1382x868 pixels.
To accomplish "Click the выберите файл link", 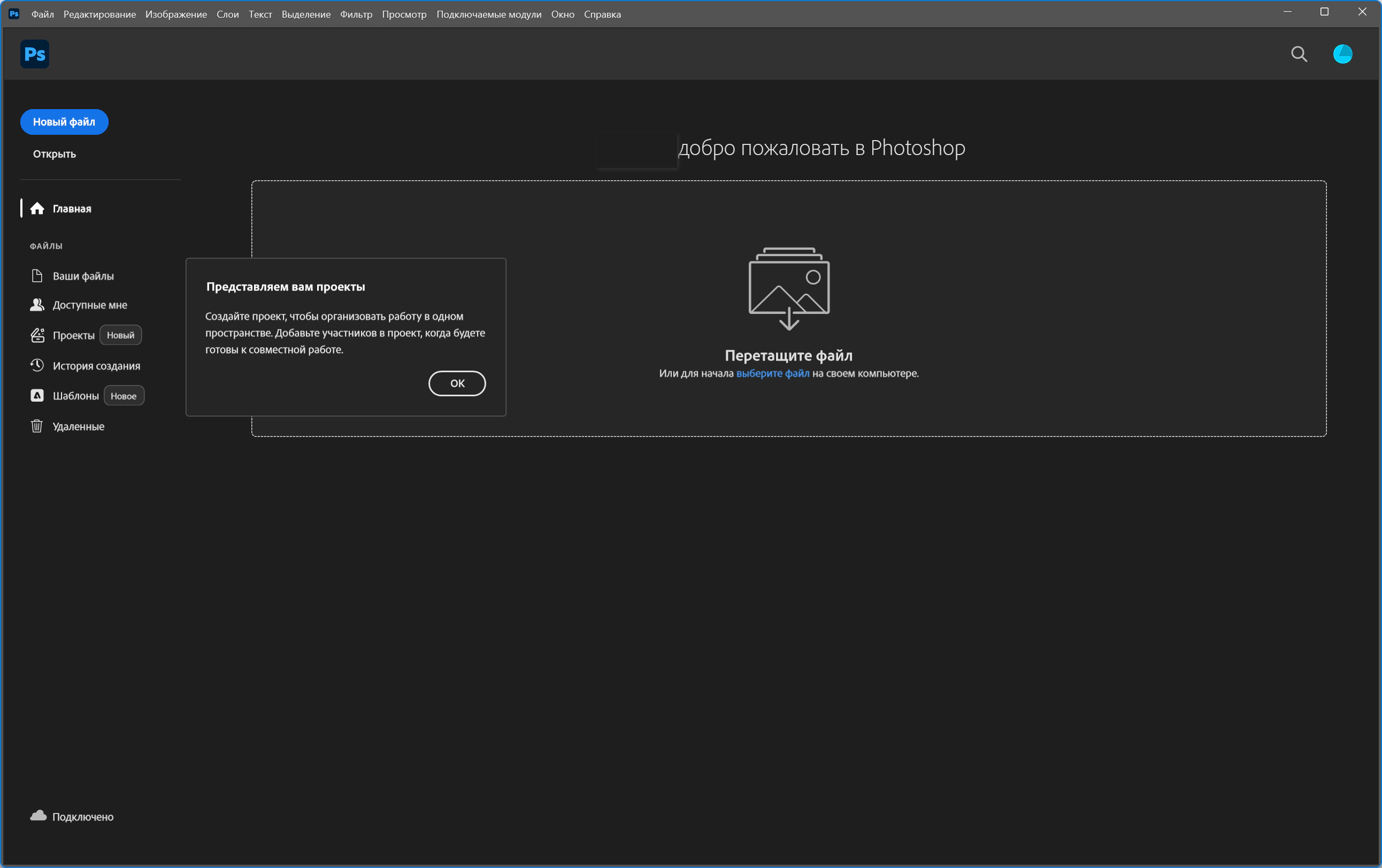I will [772, 373].
